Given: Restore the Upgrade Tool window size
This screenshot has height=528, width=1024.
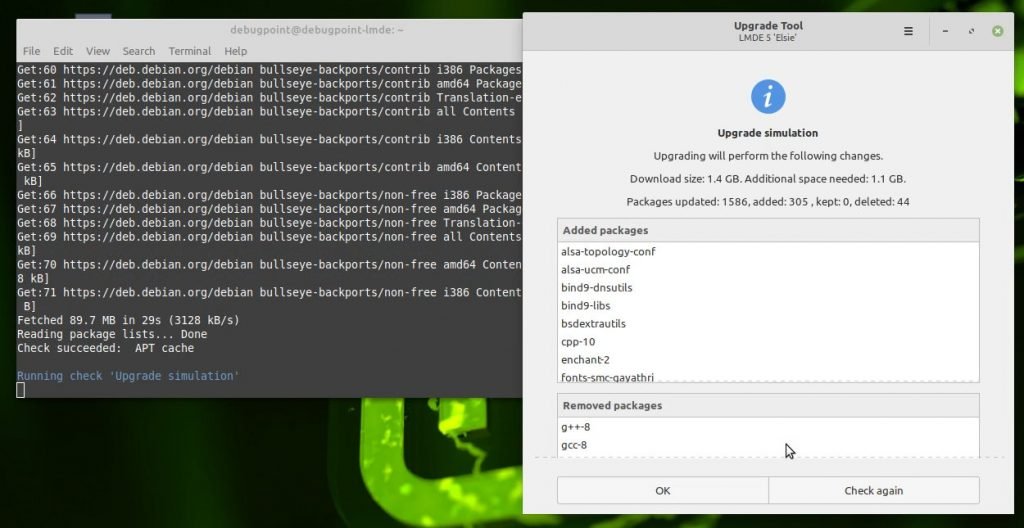Looking at the screenshot, I should click(x=971, y=31).
